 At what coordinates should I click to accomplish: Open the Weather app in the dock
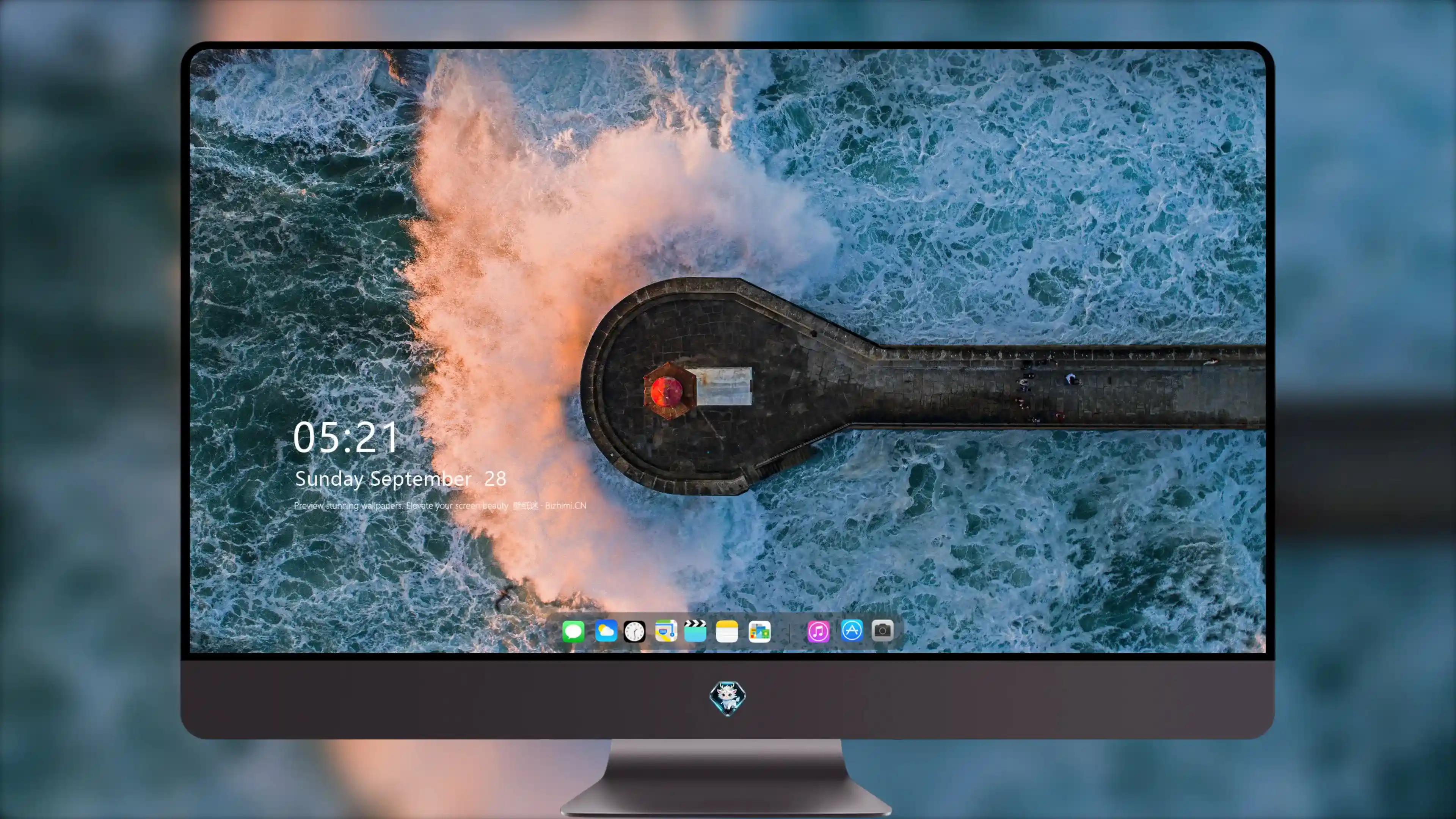click(606, 631)
